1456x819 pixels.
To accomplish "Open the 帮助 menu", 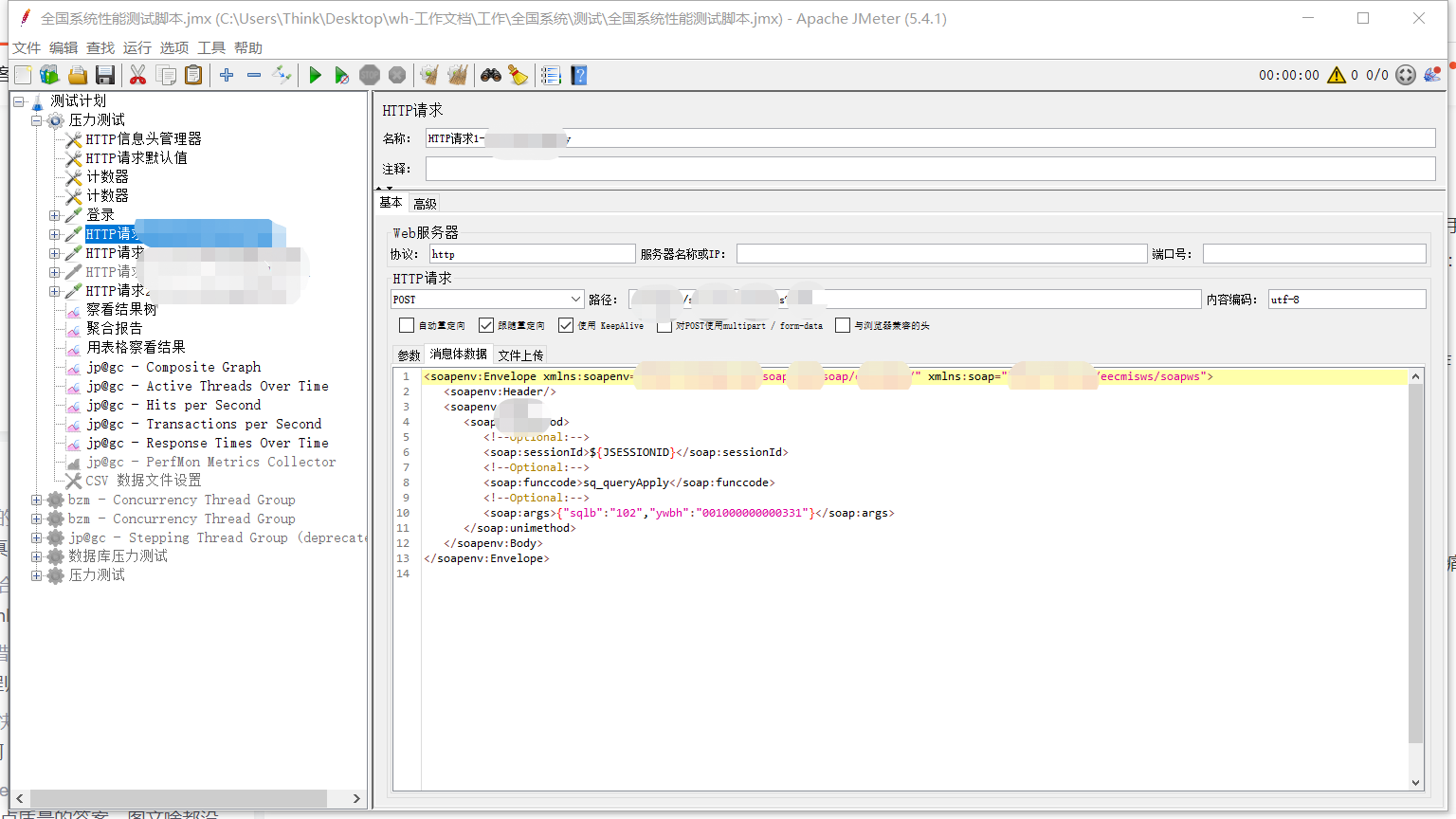I will [x=248, y=48].
